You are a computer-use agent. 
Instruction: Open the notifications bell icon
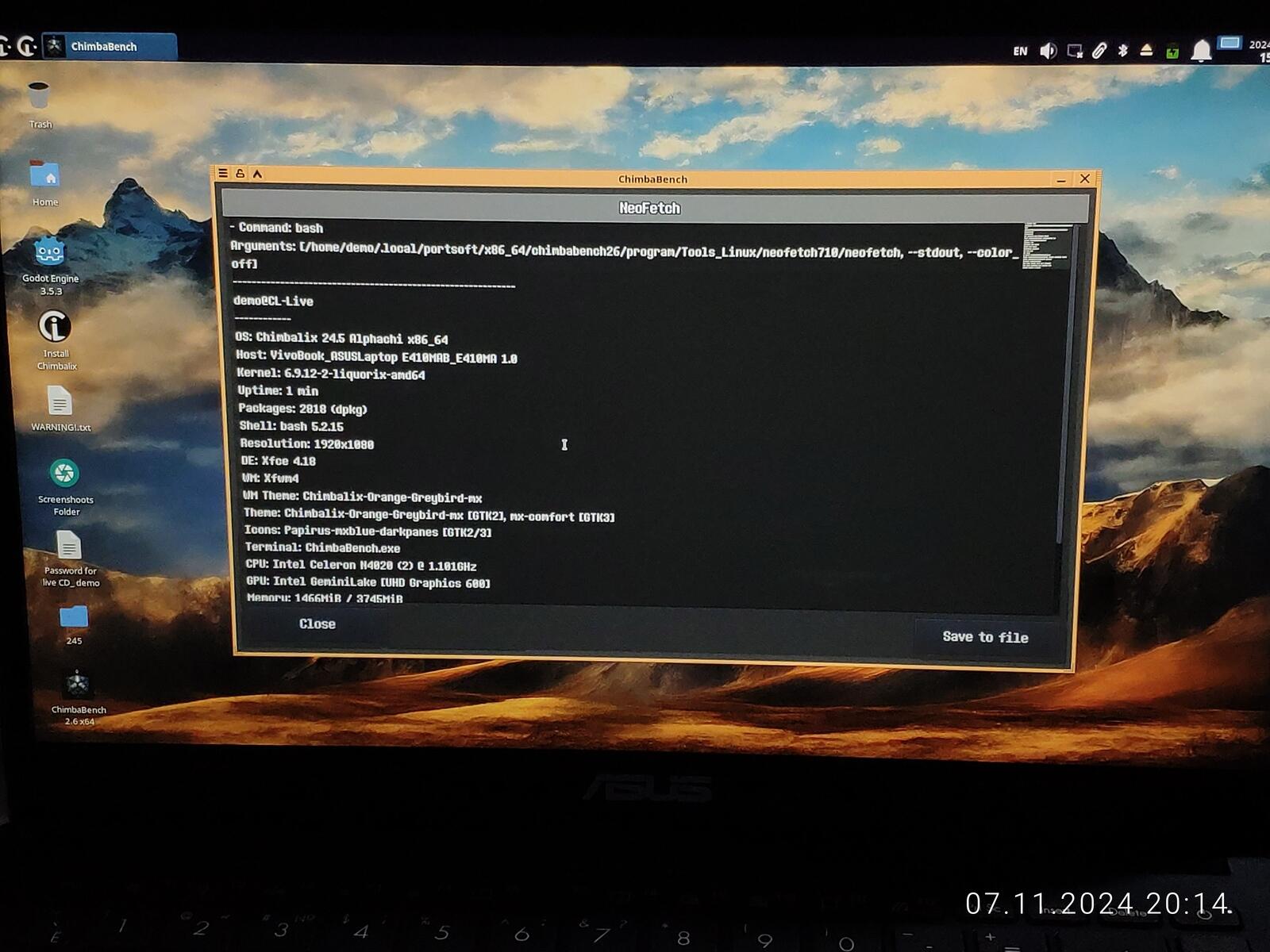[1202, 51]
